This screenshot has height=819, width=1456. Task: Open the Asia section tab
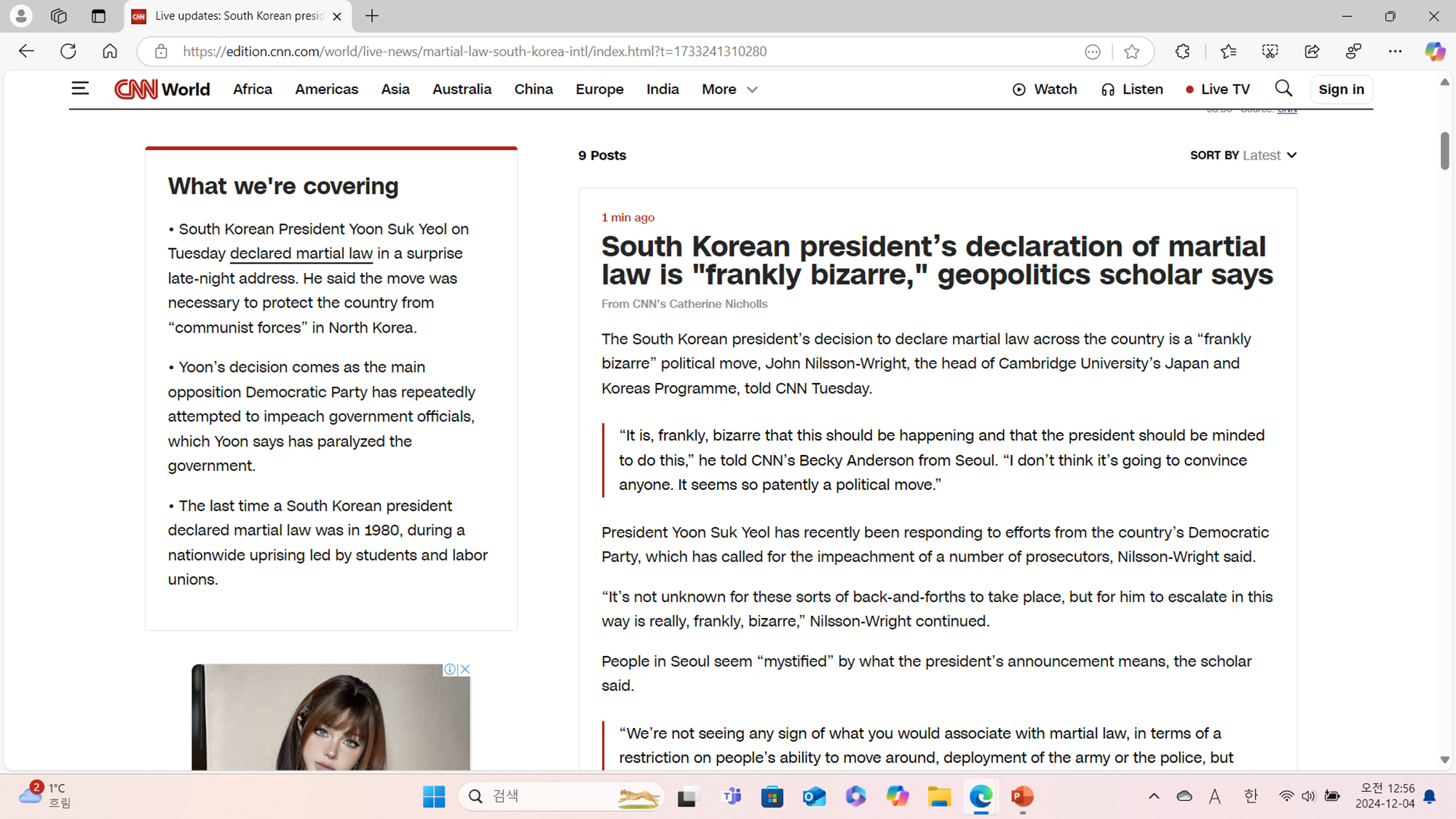(x=395, y=90)
